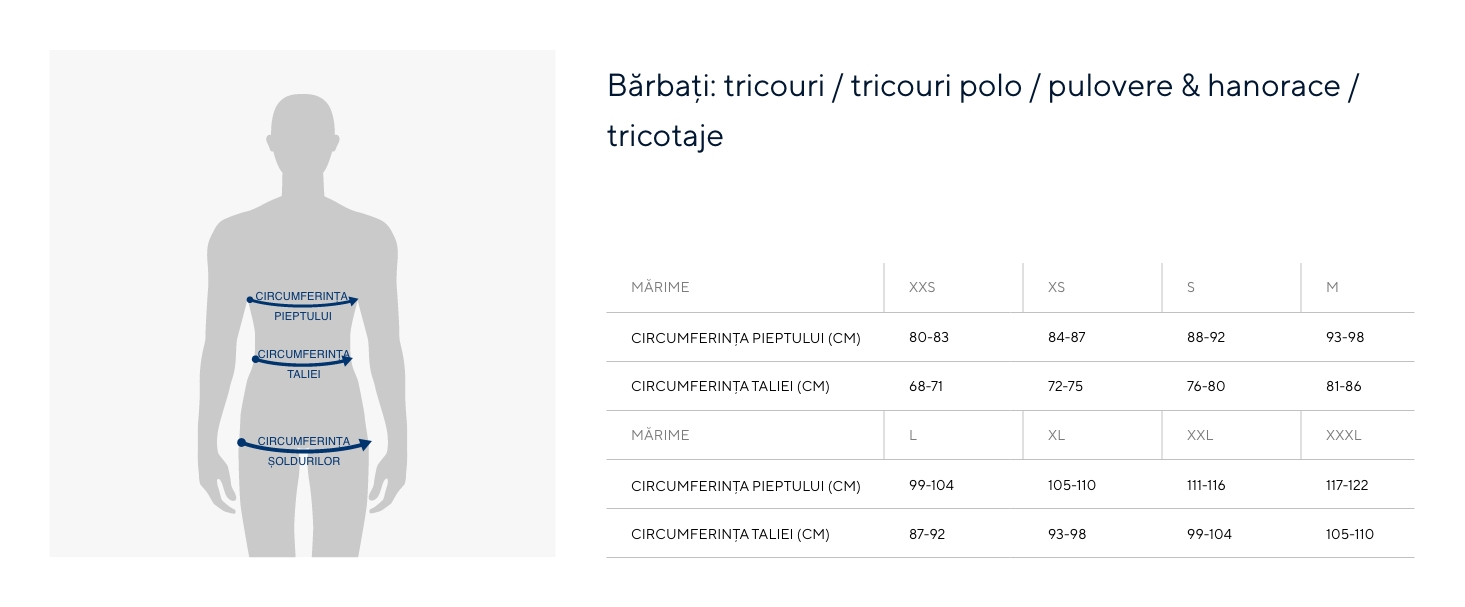
Task: Click the MĂRIME label in the XXS header row
Action: 660,288
